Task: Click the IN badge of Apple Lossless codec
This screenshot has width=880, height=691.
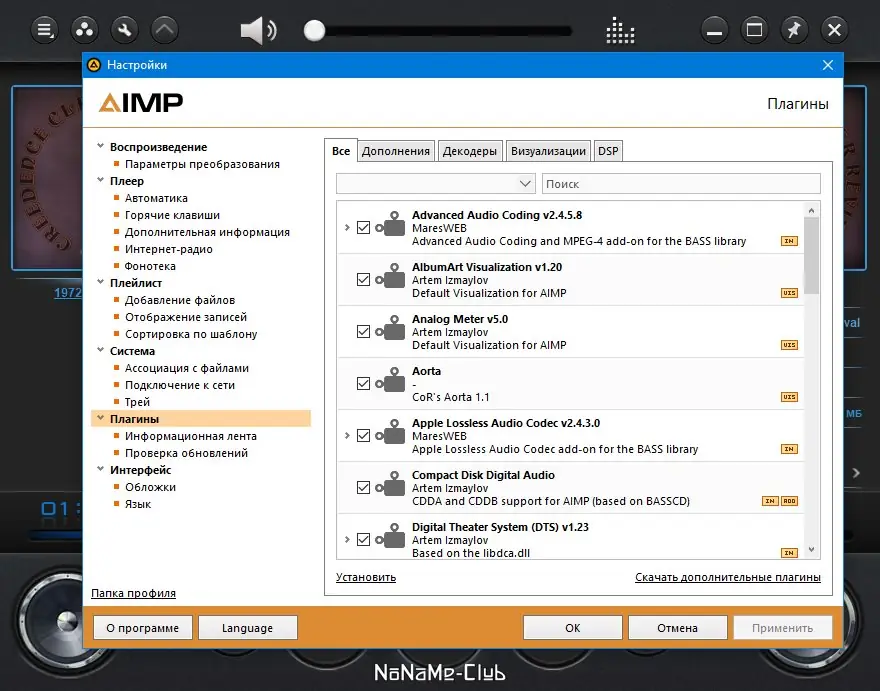Action: [789, 449]
